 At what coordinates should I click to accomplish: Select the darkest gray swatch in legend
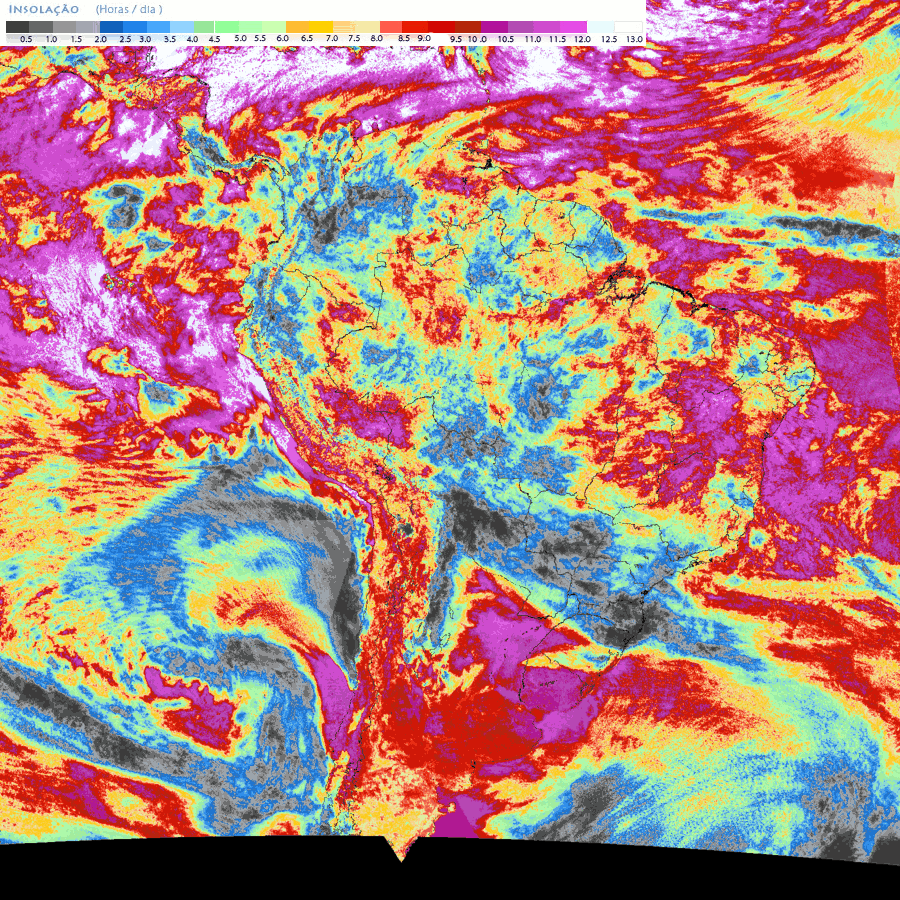pos(17,27)
